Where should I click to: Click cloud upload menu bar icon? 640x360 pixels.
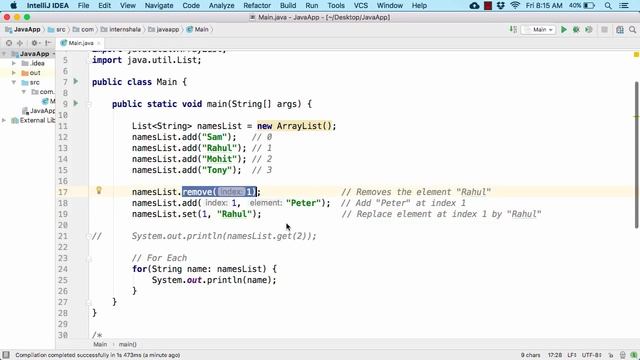coord(474,6)
